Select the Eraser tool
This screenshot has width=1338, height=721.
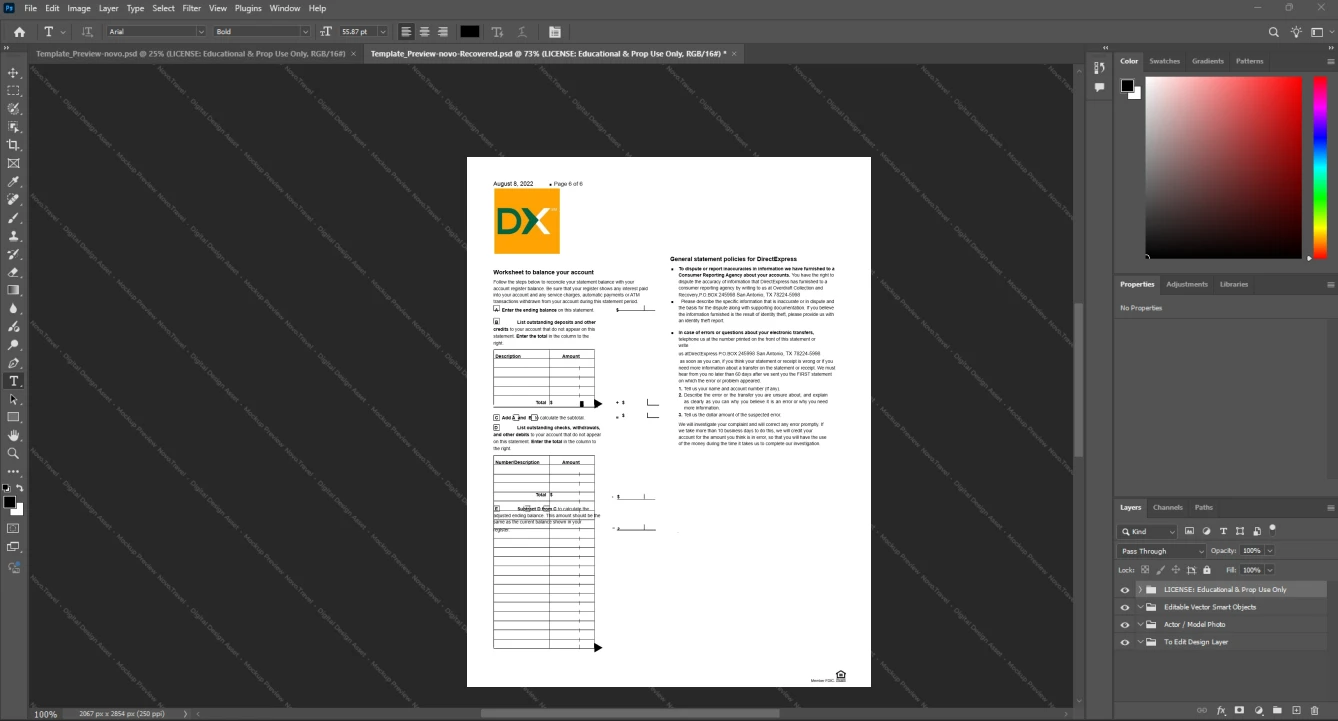point(14,272)
